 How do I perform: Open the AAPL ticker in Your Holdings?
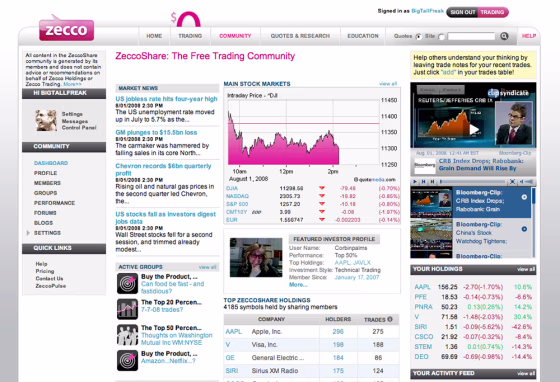tap(422, 287)
